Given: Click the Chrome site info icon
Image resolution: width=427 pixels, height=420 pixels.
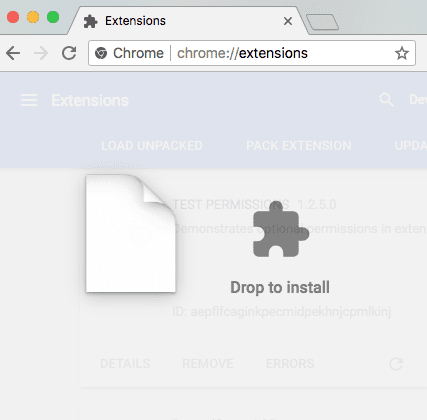Looking at the screenshot, I should [x=101, y=53].
